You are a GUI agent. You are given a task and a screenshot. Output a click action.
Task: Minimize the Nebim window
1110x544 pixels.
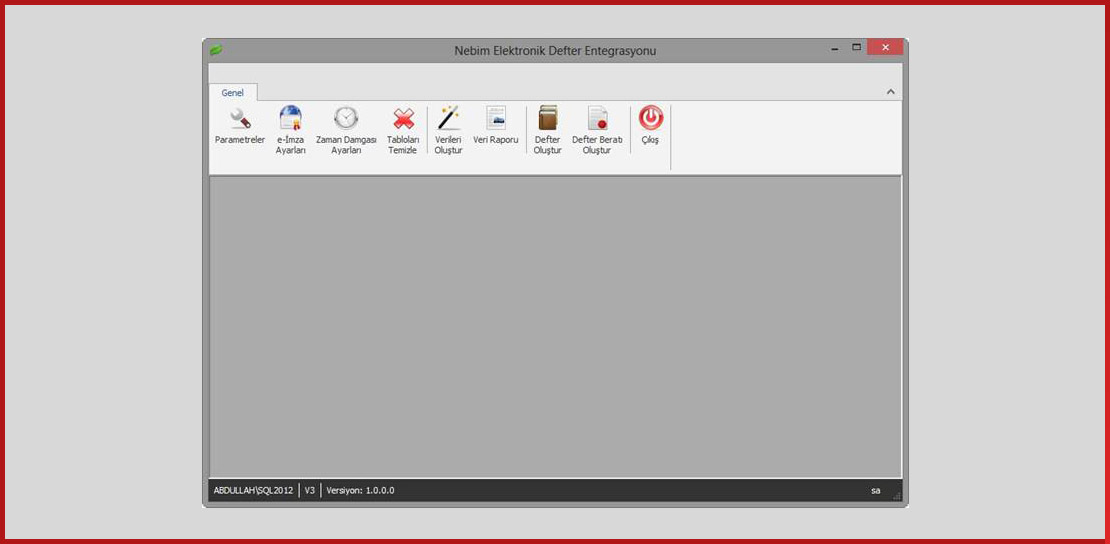[x=836, y=47]
